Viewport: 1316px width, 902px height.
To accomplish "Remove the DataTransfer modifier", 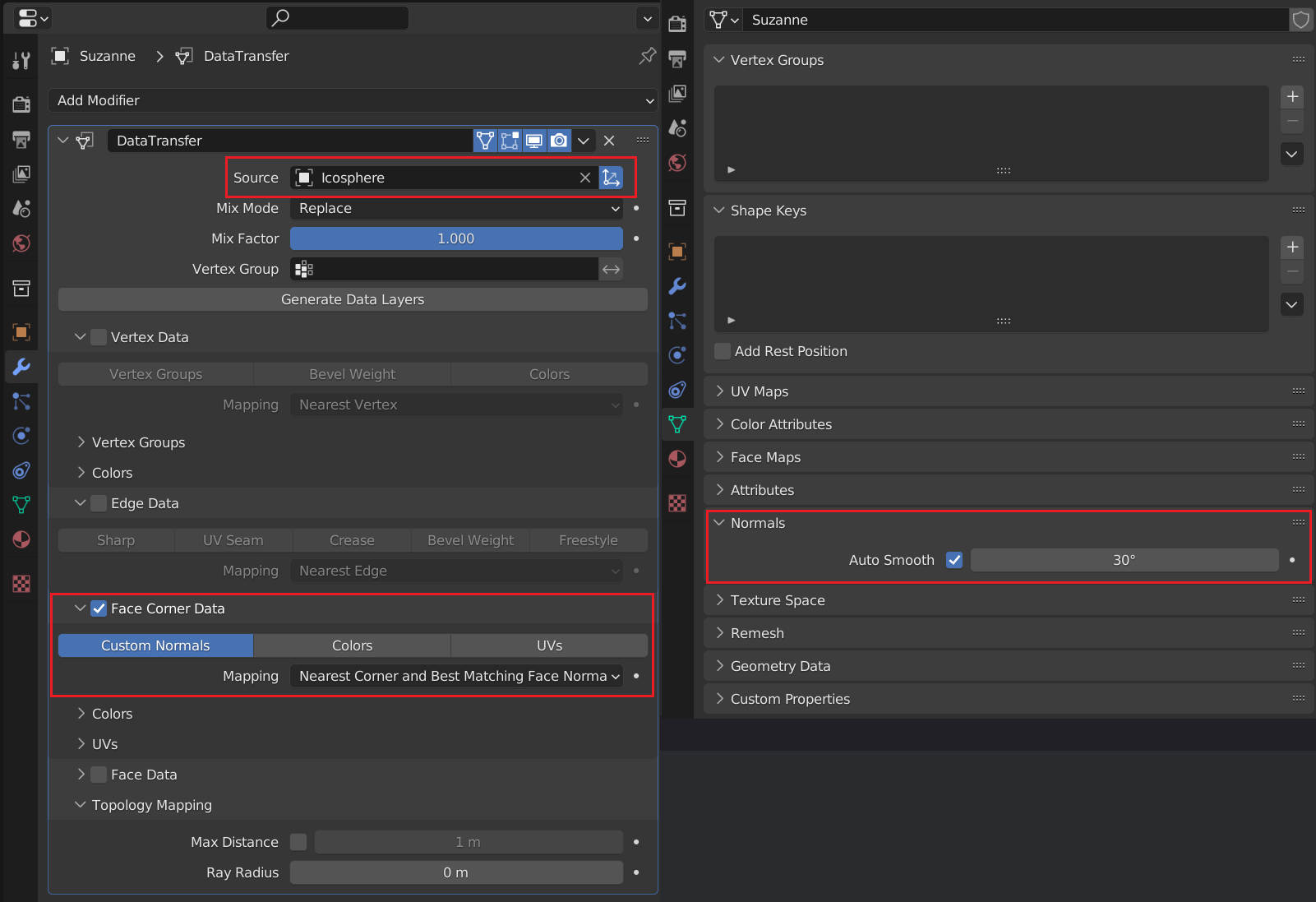I will tap(609, 141).
